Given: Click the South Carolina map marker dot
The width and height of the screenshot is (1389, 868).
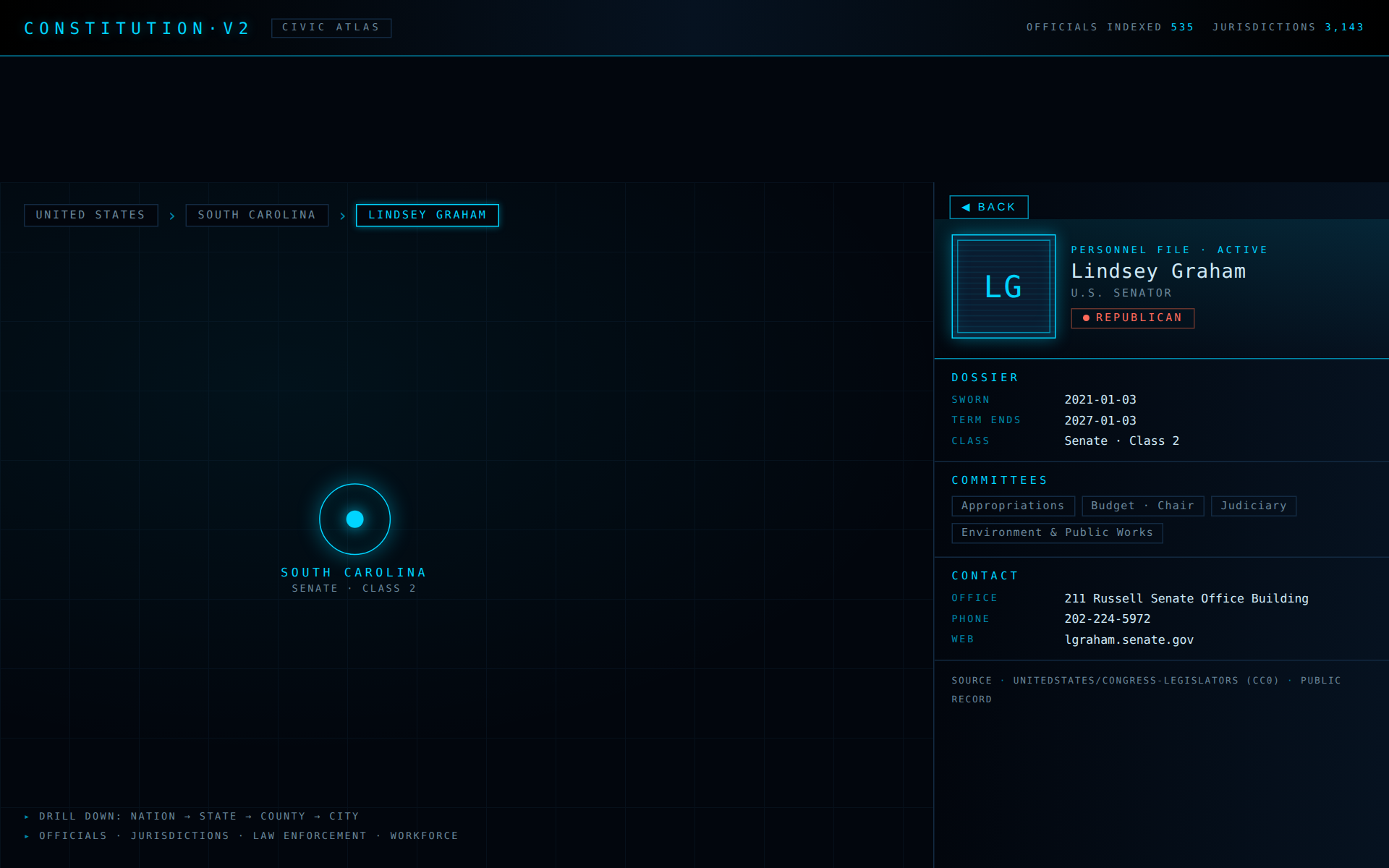Looking at the screenshot, I should click(x=354, y=519).
